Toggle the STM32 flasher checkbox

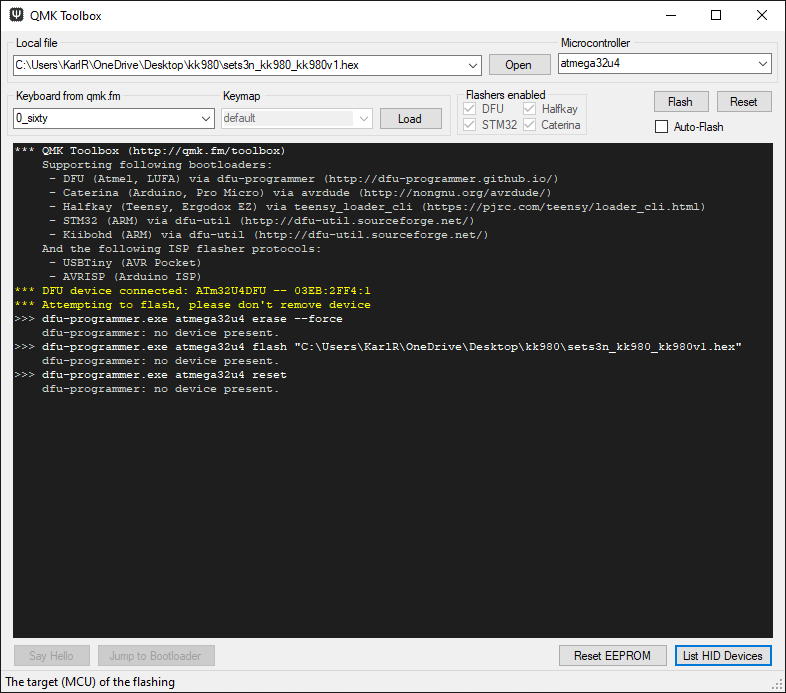click(469, 125)
